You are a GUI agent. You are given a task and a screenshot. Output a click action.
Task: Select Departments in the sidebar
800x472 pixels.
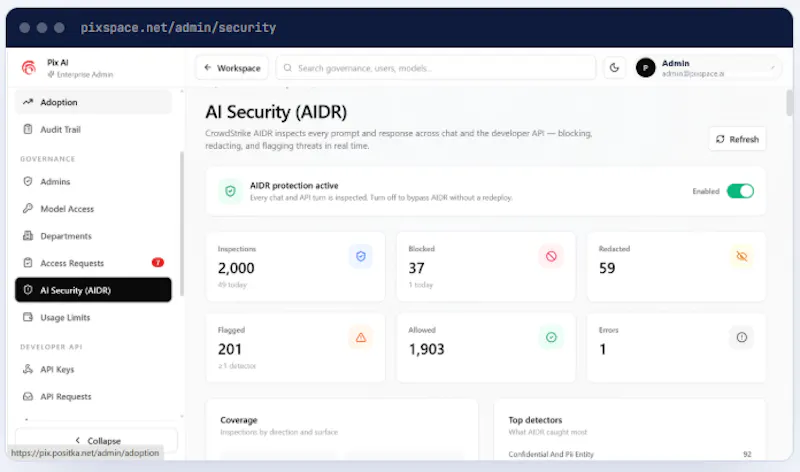click(93, 236)
